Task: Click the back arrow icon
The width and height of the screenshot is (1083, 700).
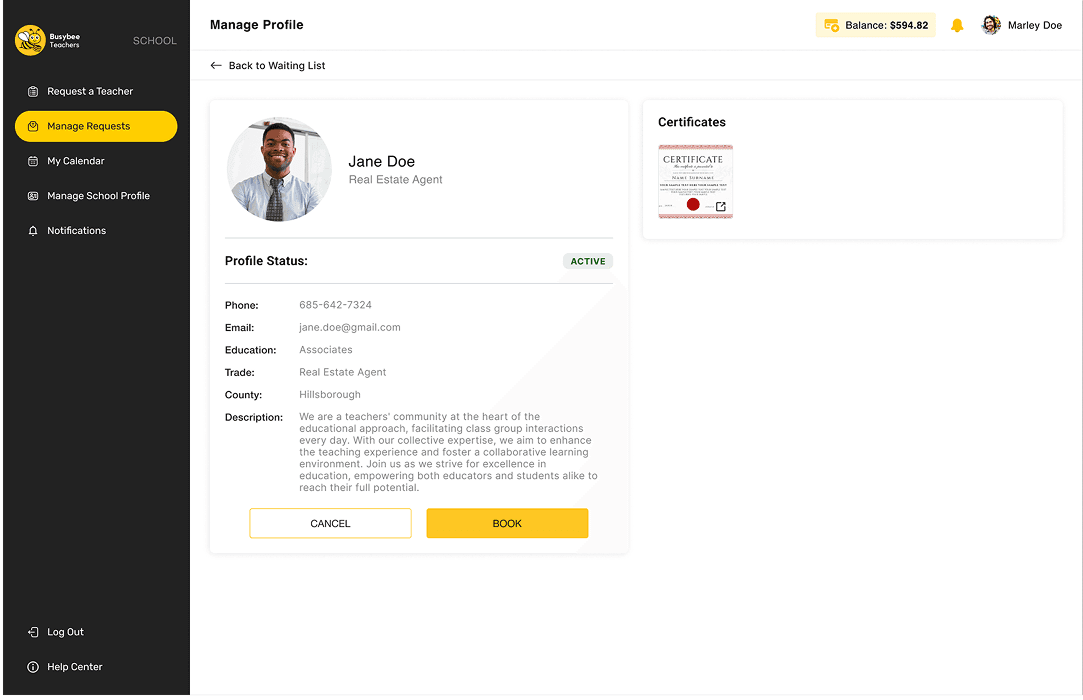Action: [x=216, y=66]
